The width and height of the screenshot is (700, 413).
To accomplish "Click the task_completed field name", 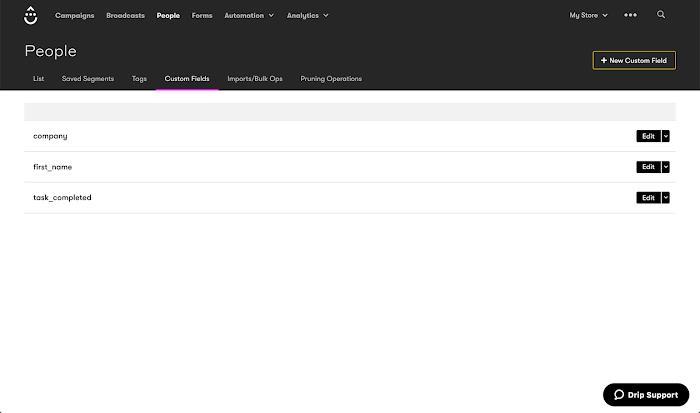I will click(x=62, y=197).
